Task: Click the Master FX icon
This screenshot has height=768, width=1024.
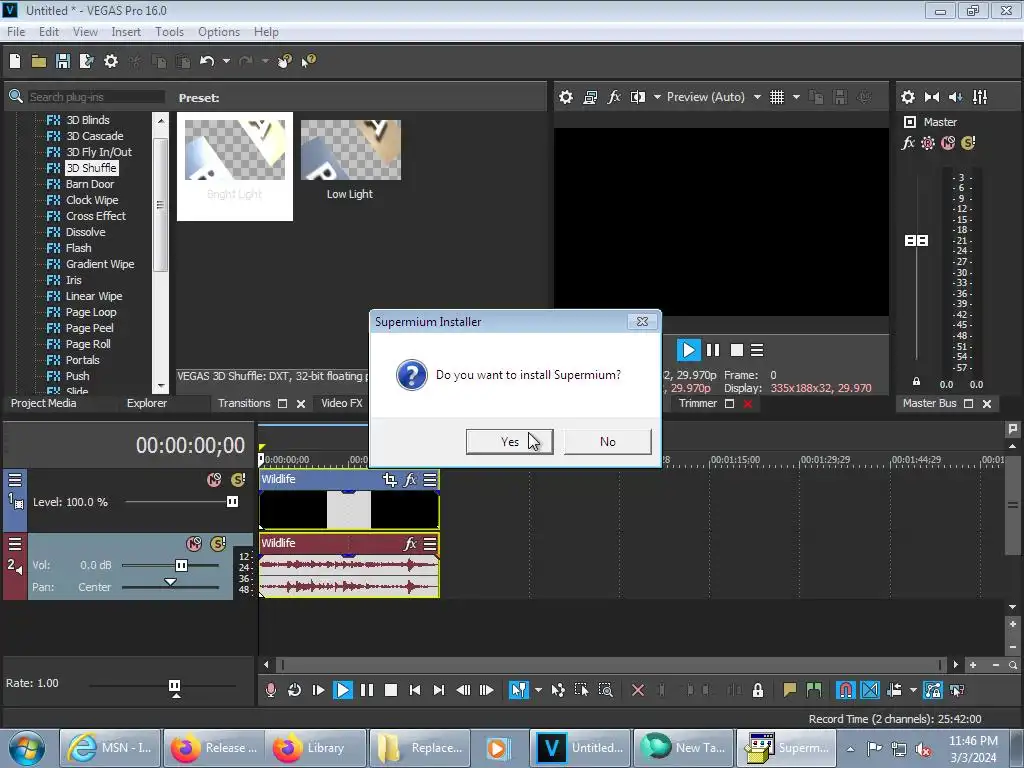Action: pos(908,143)
